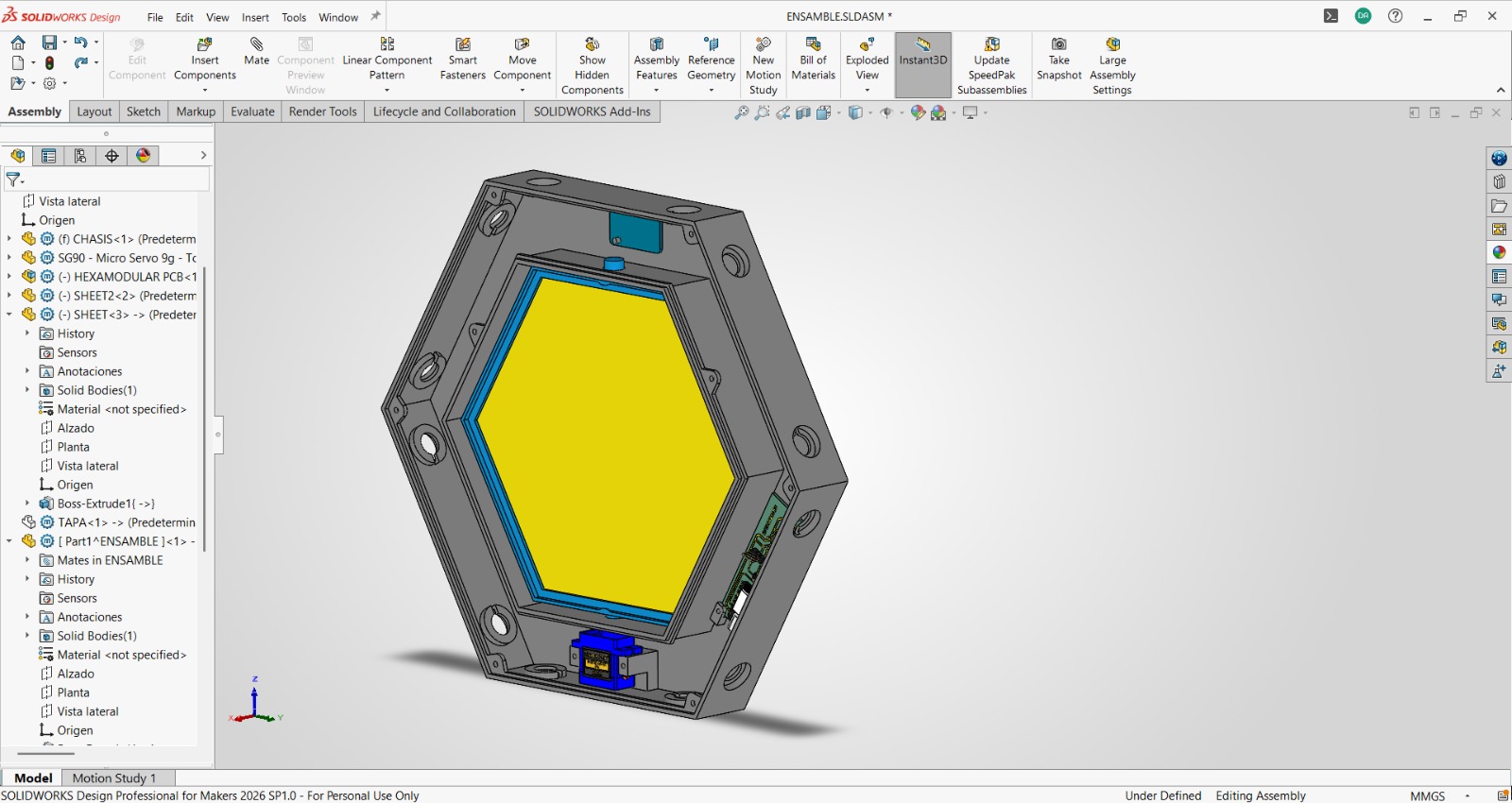Start a New Motion Study

[763, 66]
